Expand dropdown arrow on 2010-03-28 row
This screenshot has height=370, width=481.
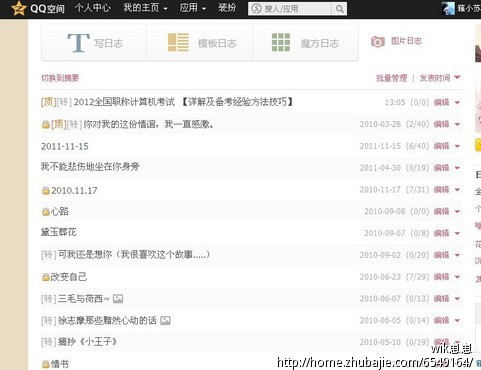tap(457, 124)
